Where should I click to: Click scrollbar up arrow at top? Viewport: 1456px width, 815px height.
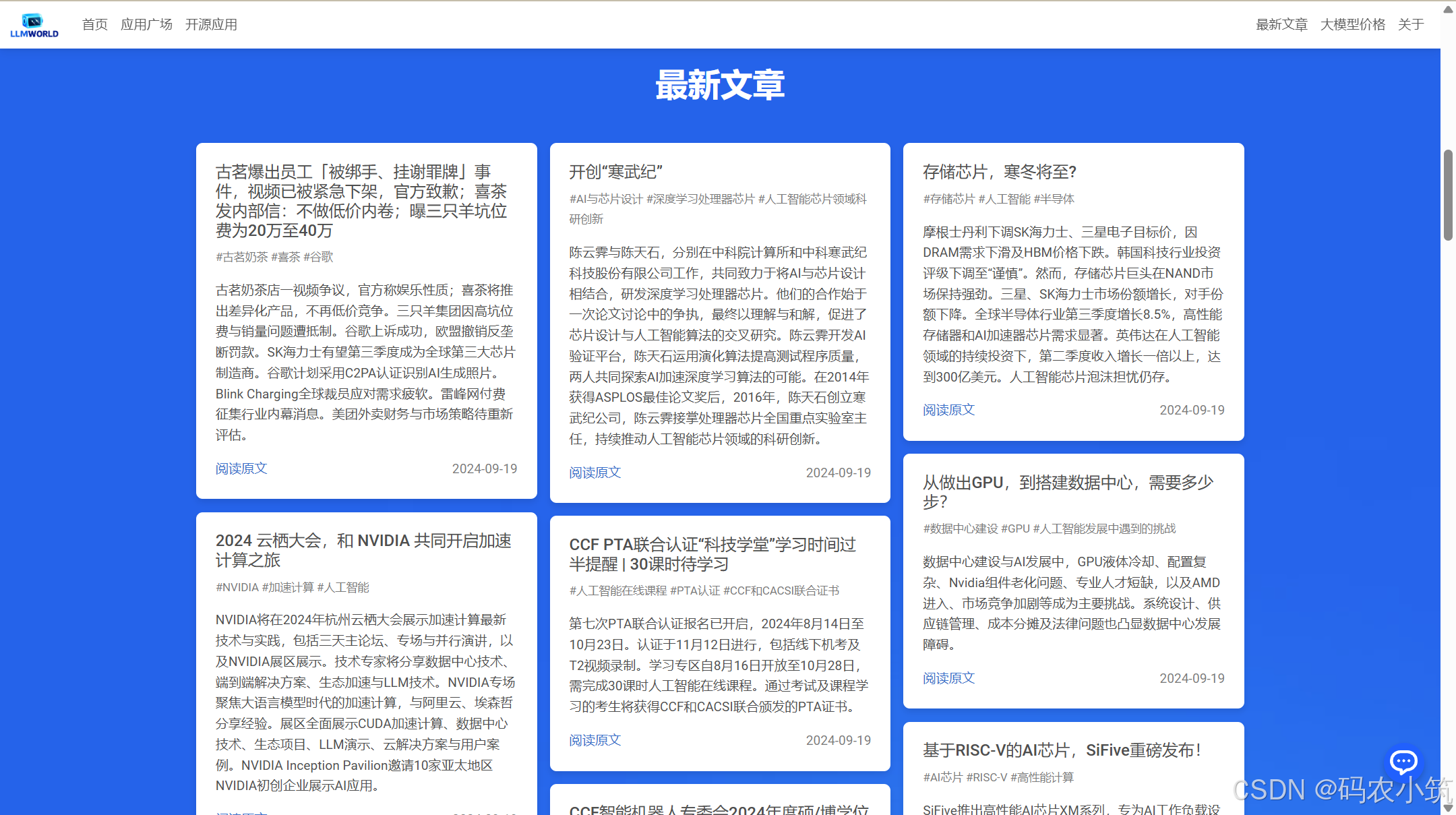coord(1447,9)
